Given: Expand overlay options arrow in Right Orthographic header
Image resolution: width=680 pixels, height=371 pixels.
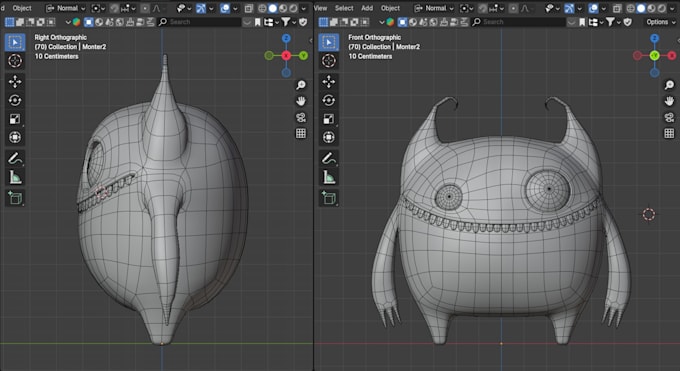Looking at the screenshot, I should (235, 9).
